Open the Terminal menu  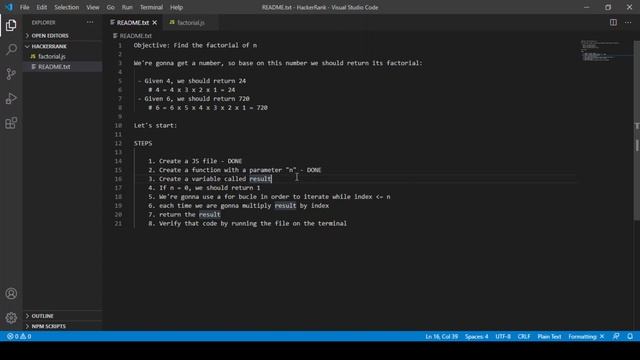point(151,7)
